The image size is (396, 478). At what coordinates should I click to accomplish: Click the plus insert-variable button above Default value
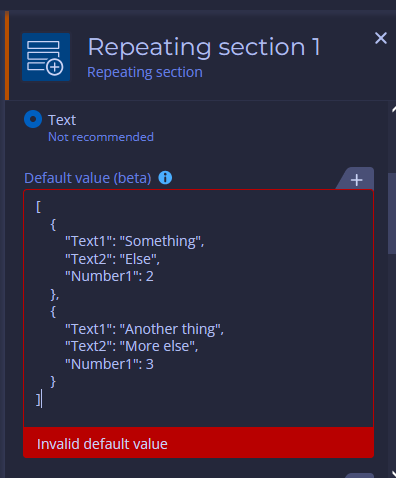pyautogui.click(x=356, y=180)
